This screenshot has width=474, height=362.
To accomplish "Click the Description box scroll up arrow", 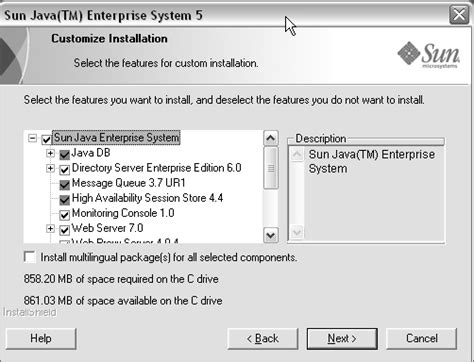I will coord(297,154).
